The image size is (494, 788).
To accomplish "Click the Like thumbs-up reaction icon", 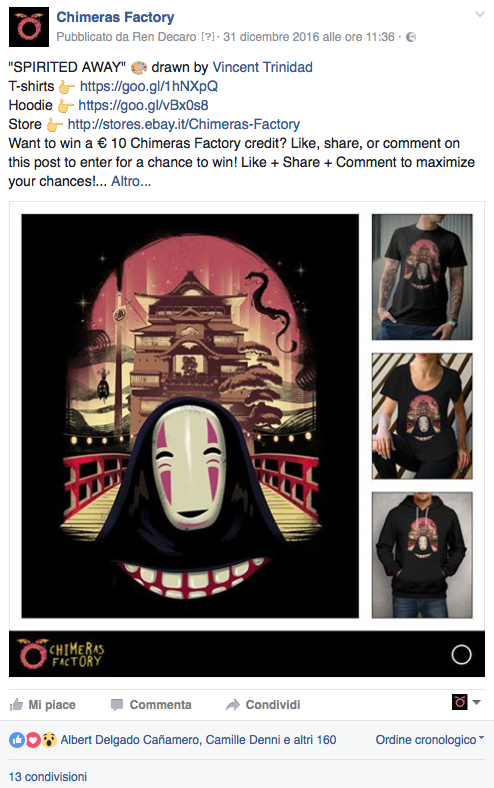I will click(x=17, y=739).
